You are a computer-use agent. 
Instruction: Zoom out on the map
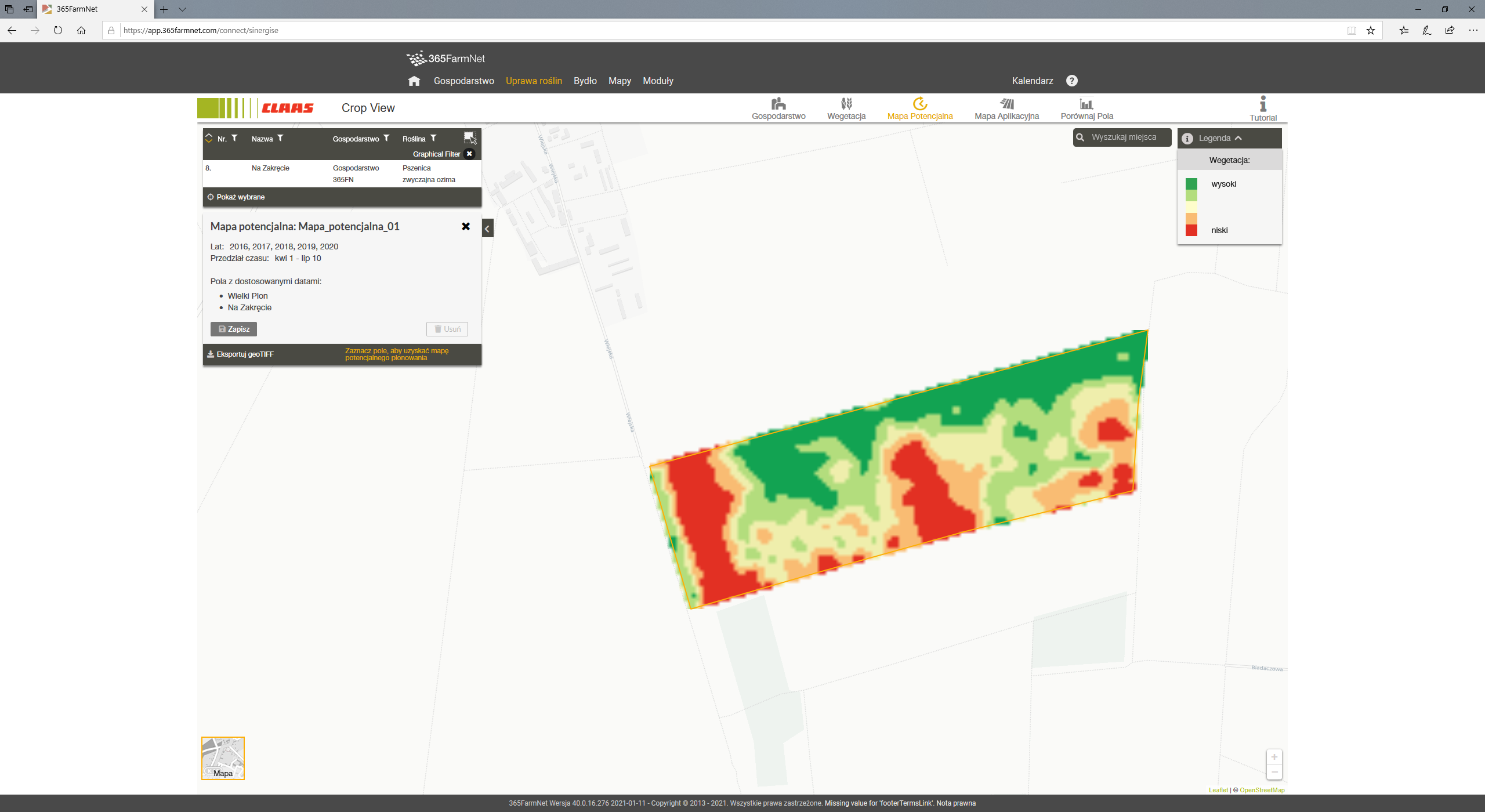(1274, 772)
